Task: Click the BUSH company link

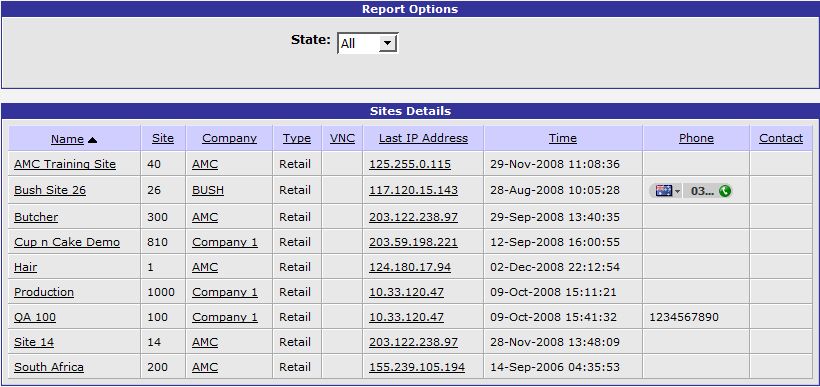Action: tap(208, 190)
